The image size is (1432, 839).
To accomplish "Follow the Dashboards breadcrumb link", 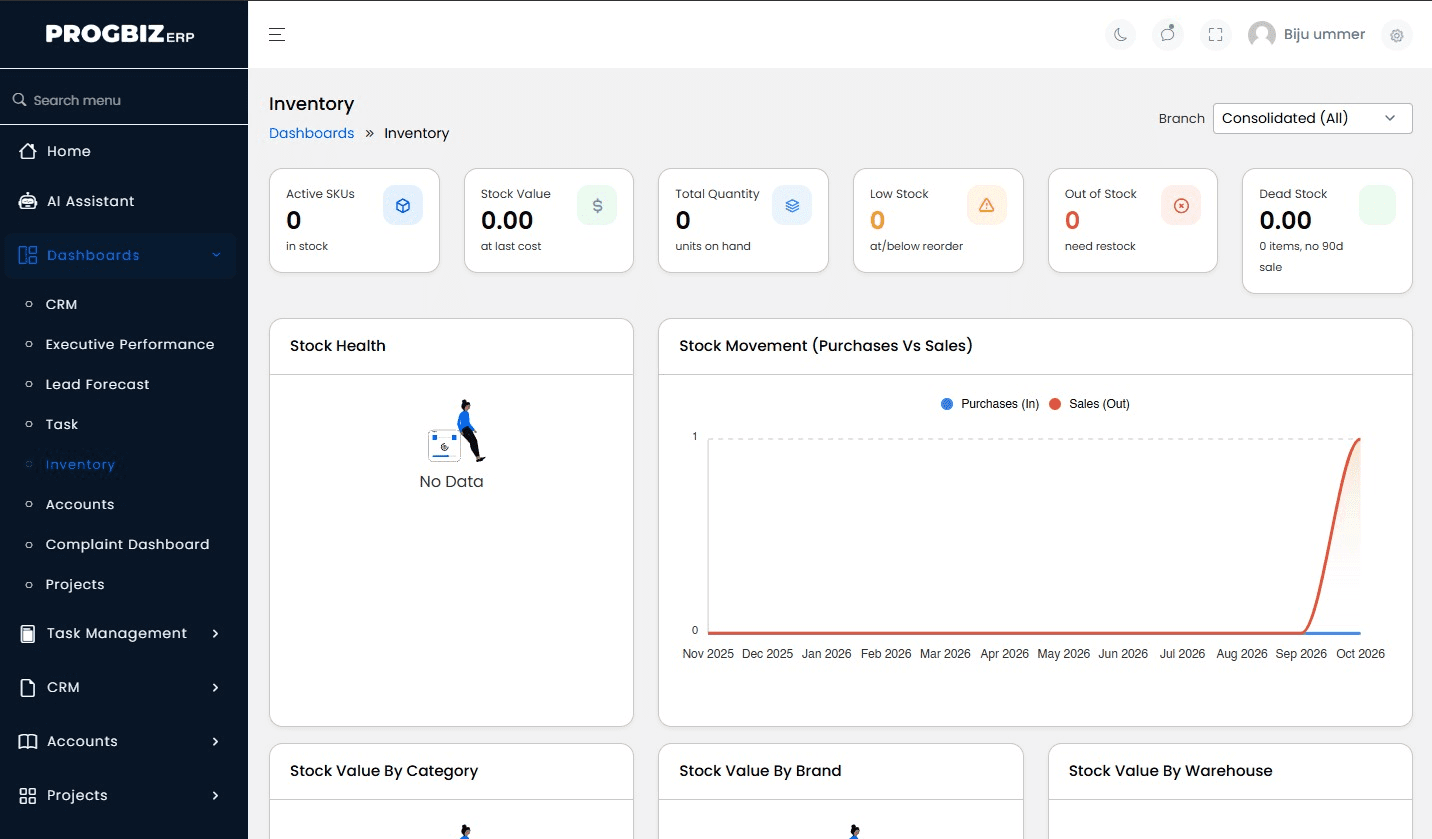I will coord(311,133).
